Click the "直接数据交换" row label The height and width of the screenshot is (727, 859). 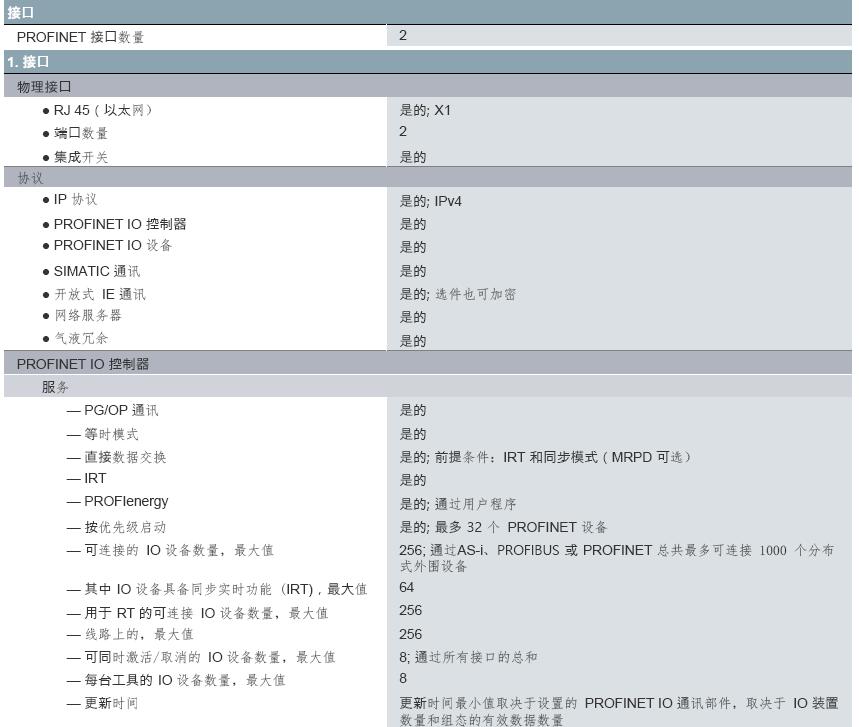coord(125,457)
